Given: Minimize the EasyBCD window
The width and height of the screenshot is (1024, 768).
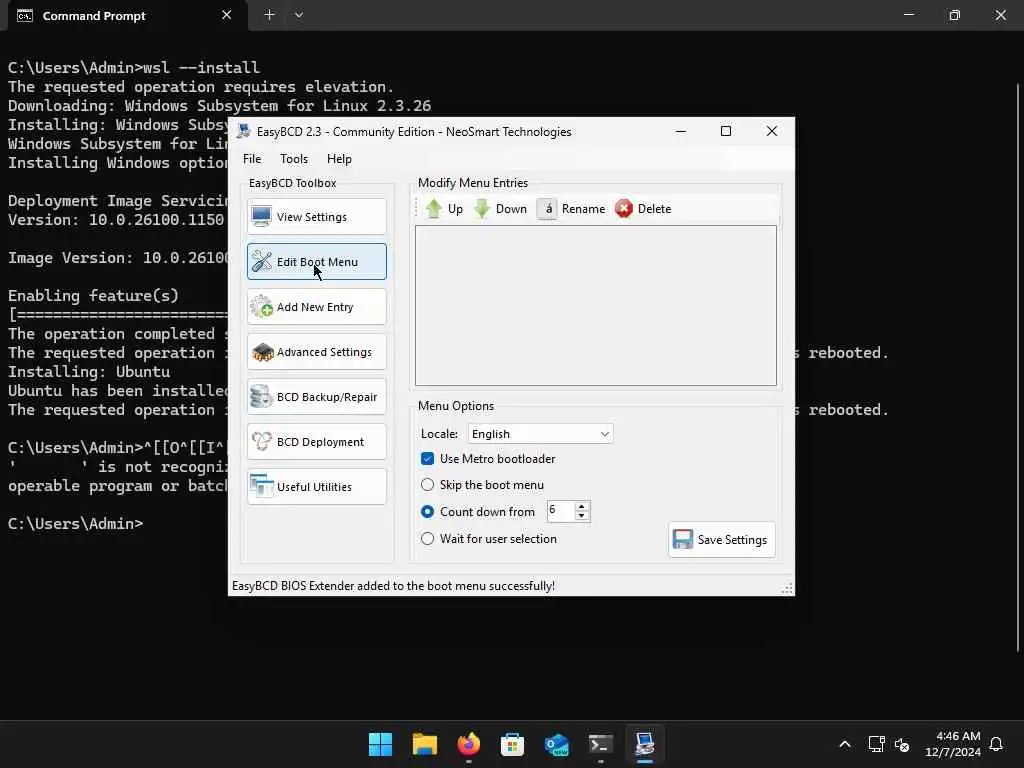Looking at the screenshot, I should (x=680, y=131).
